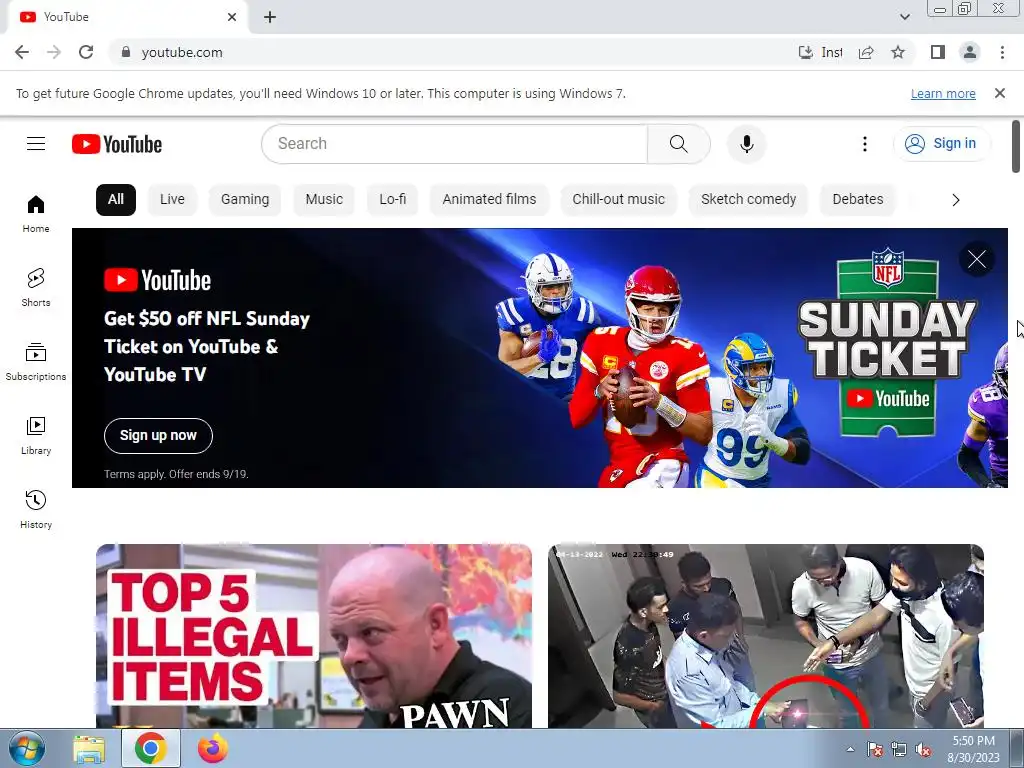This screenshot has width=1024, height=768.
Task: Click the Sign in button
Action: click(942, 144)
